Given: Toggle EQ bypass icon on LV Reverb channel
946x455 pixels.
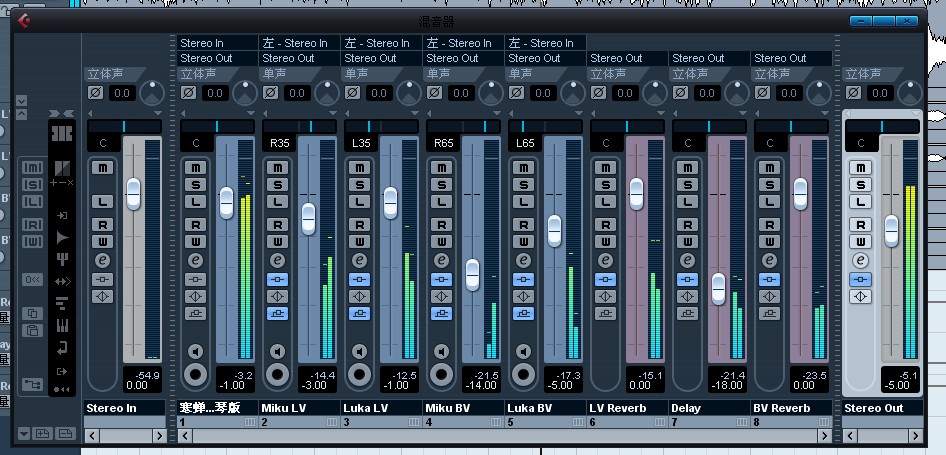Looking at the screenshot, I should click(x=606, y=296).
